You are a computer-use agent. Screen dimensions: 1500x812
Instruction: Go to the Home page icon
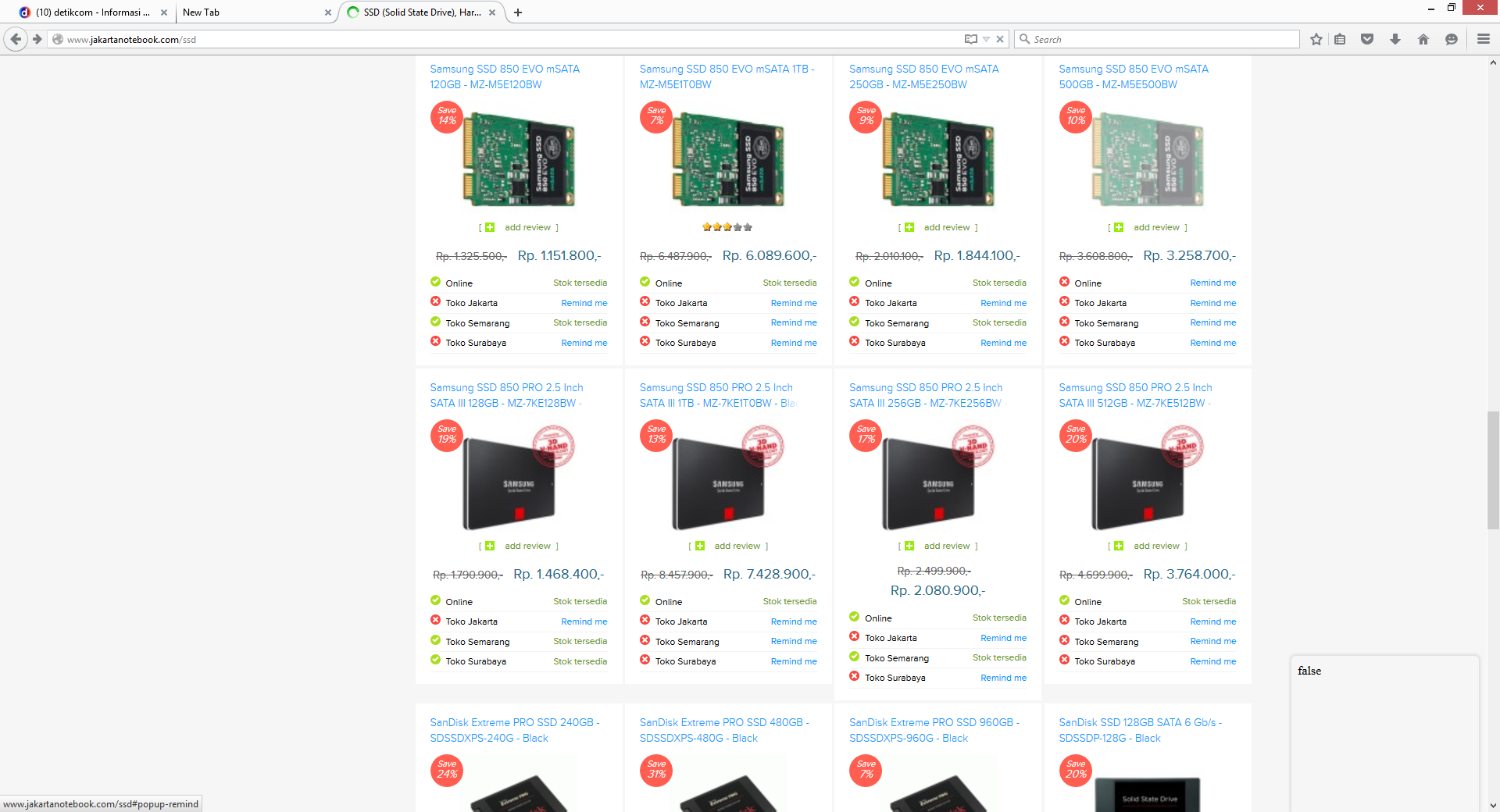click(x=1423, y=39)
